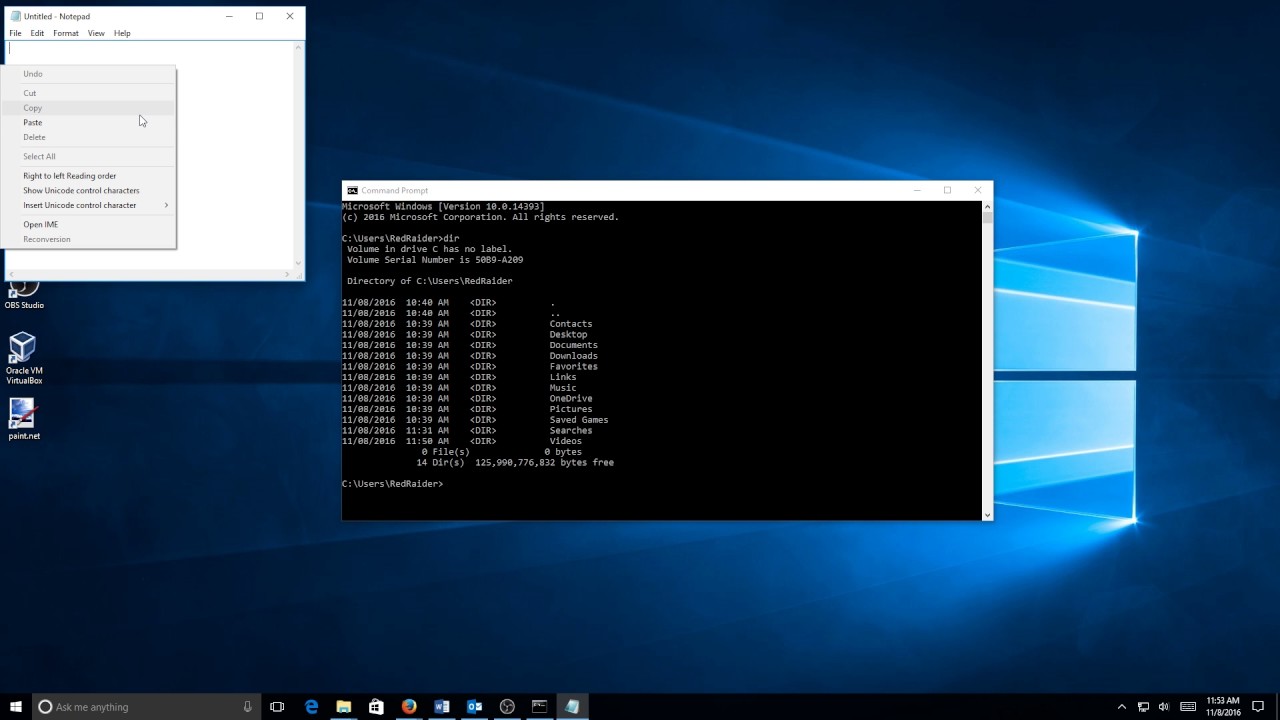The image size is (1280, 720).
Task: Click the Videos directory entry
Action: (565, 441)
